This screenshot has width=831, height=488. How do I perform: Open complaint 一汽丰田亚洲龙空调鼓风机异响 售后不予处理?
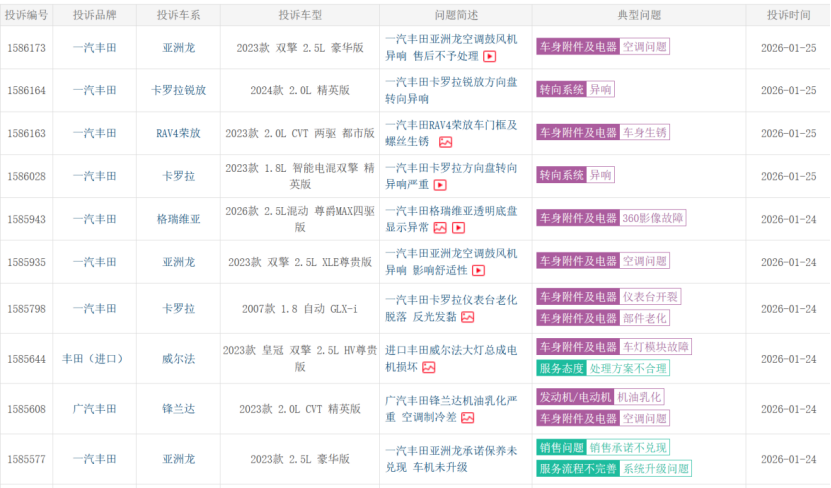(451, 48)
